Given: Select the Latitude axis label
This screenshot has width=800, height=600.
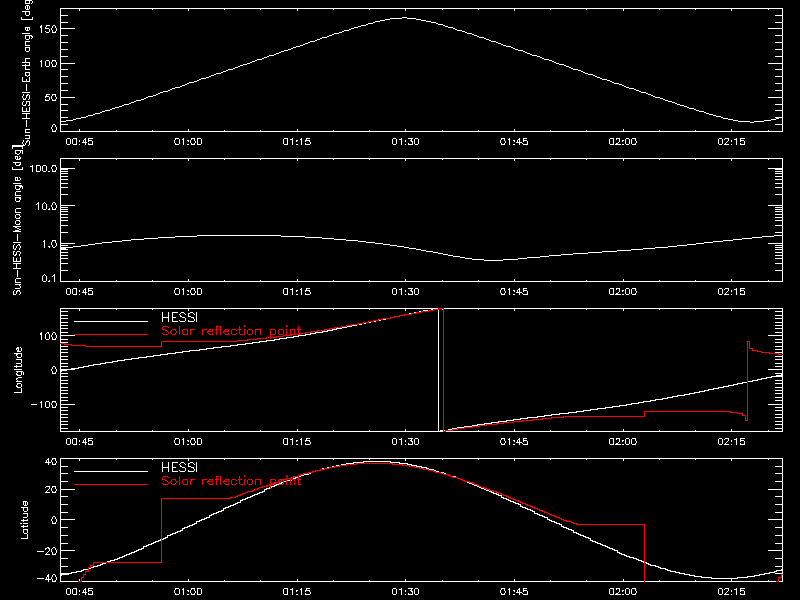Looking at the screenshot, I should click(x=24, y=520).
